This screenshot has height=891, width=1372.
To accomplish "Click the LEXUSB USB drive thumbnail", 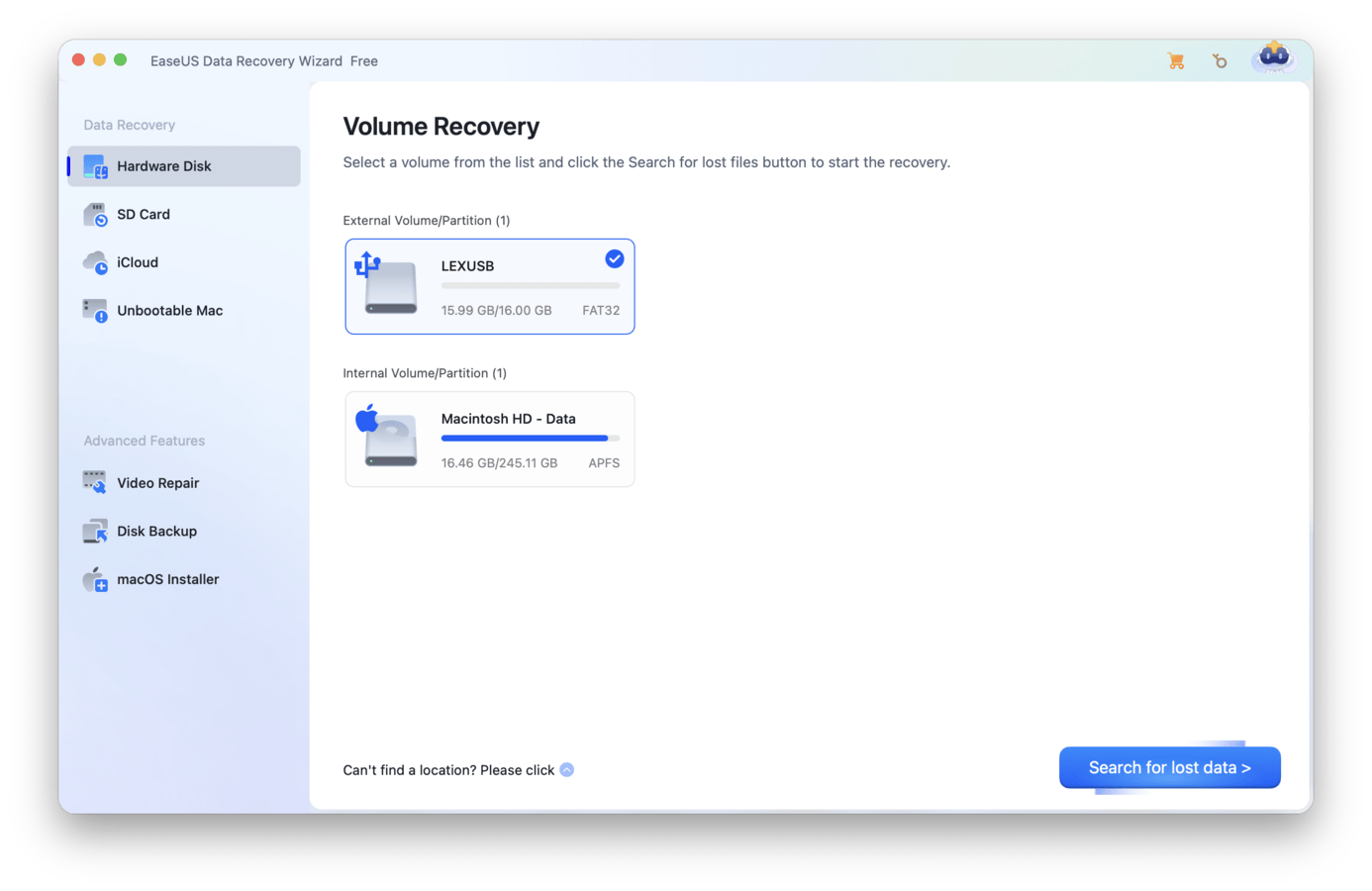I will pos(387,284).
